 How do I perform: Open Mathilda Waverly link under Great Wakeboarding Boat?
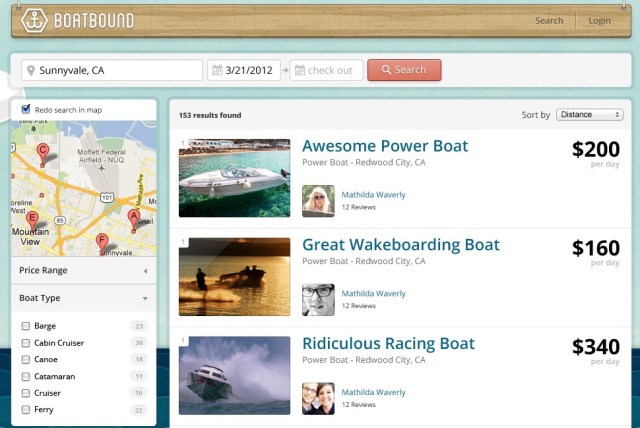coord(373,294)
